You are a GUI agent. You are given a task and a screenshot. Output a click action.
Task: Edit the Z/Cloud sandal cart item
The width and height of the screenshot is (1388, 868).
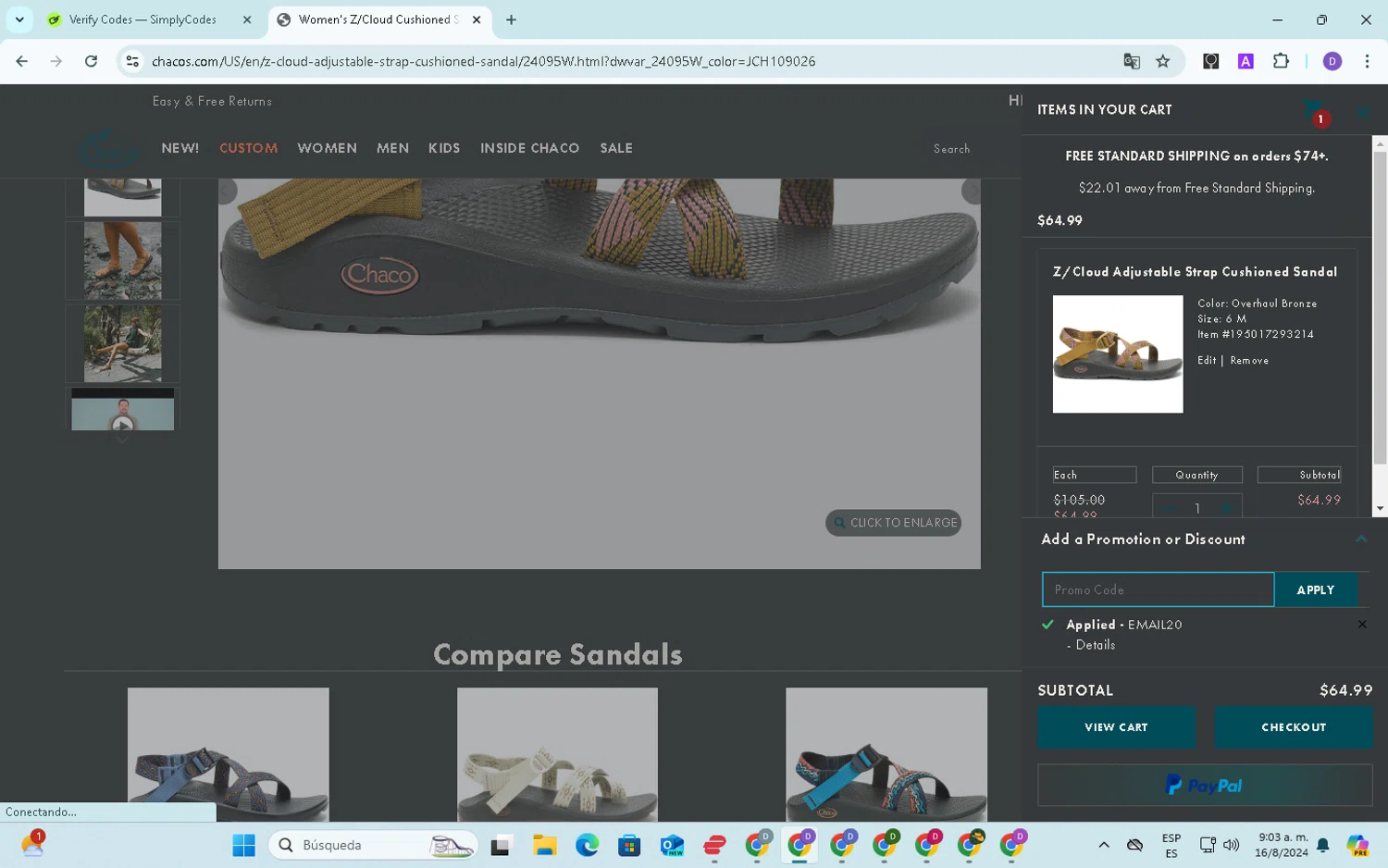[x=1207, y=361]
